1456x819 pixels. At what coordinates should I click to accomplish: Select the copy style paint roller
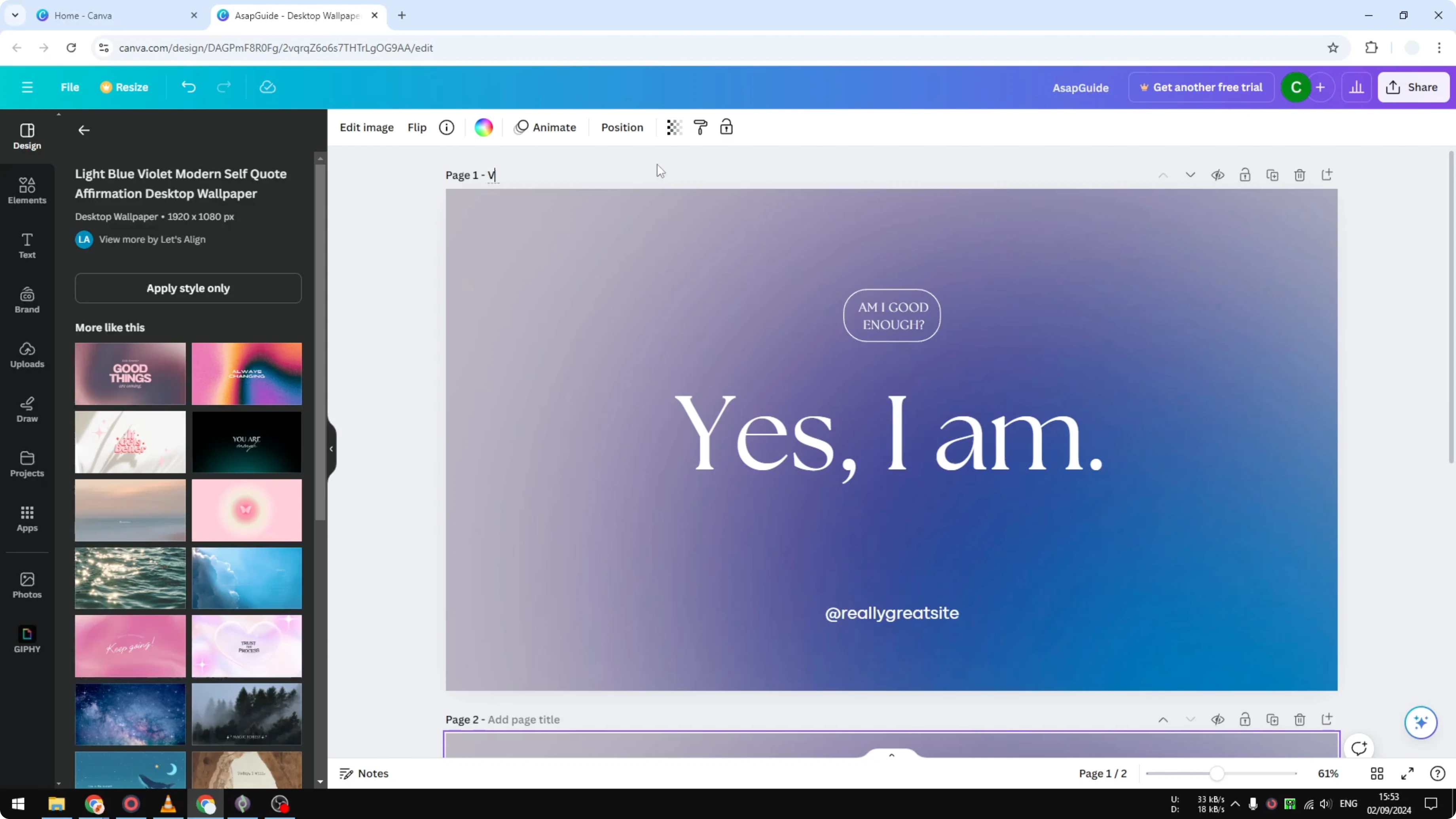700,127
